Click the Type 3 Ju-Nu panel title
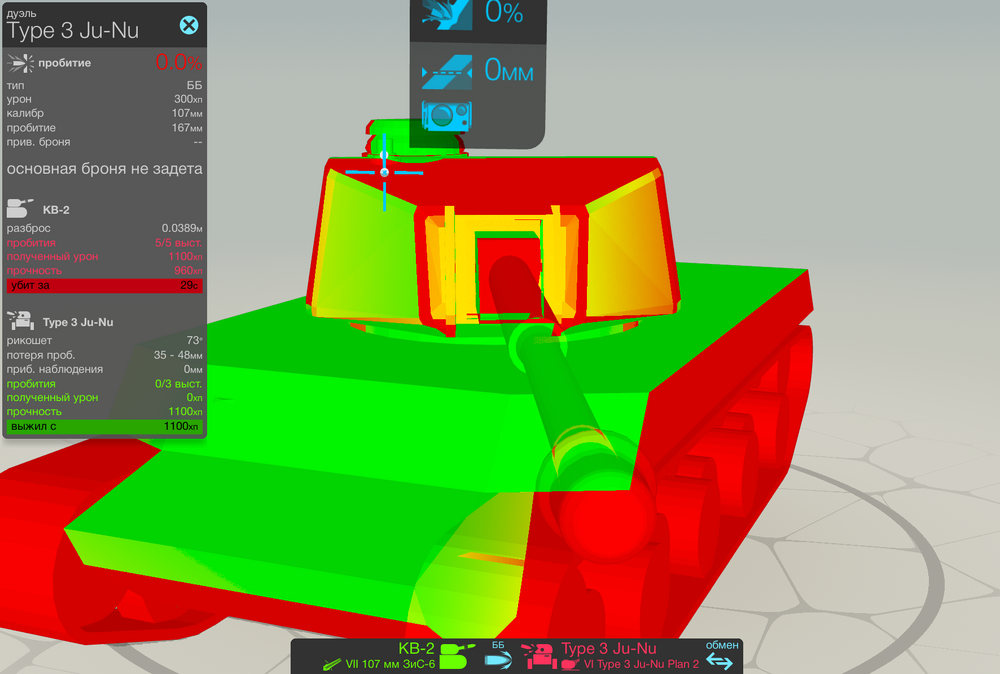Image resolution: width=1000 pixels, height=674 pixels. pos(73,30)
